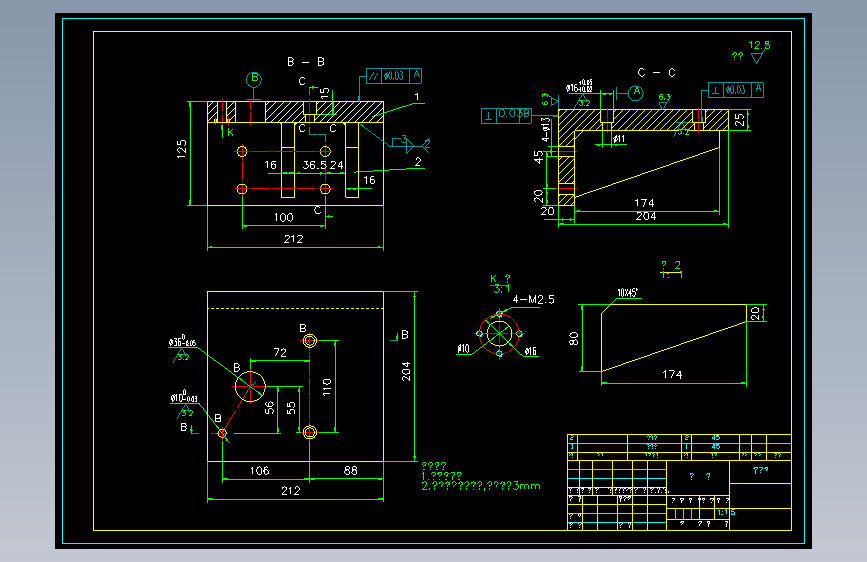The image size is (867, 562).
Task: Click the K 3:1 detail view label
Action: click(x=500, y=284)
